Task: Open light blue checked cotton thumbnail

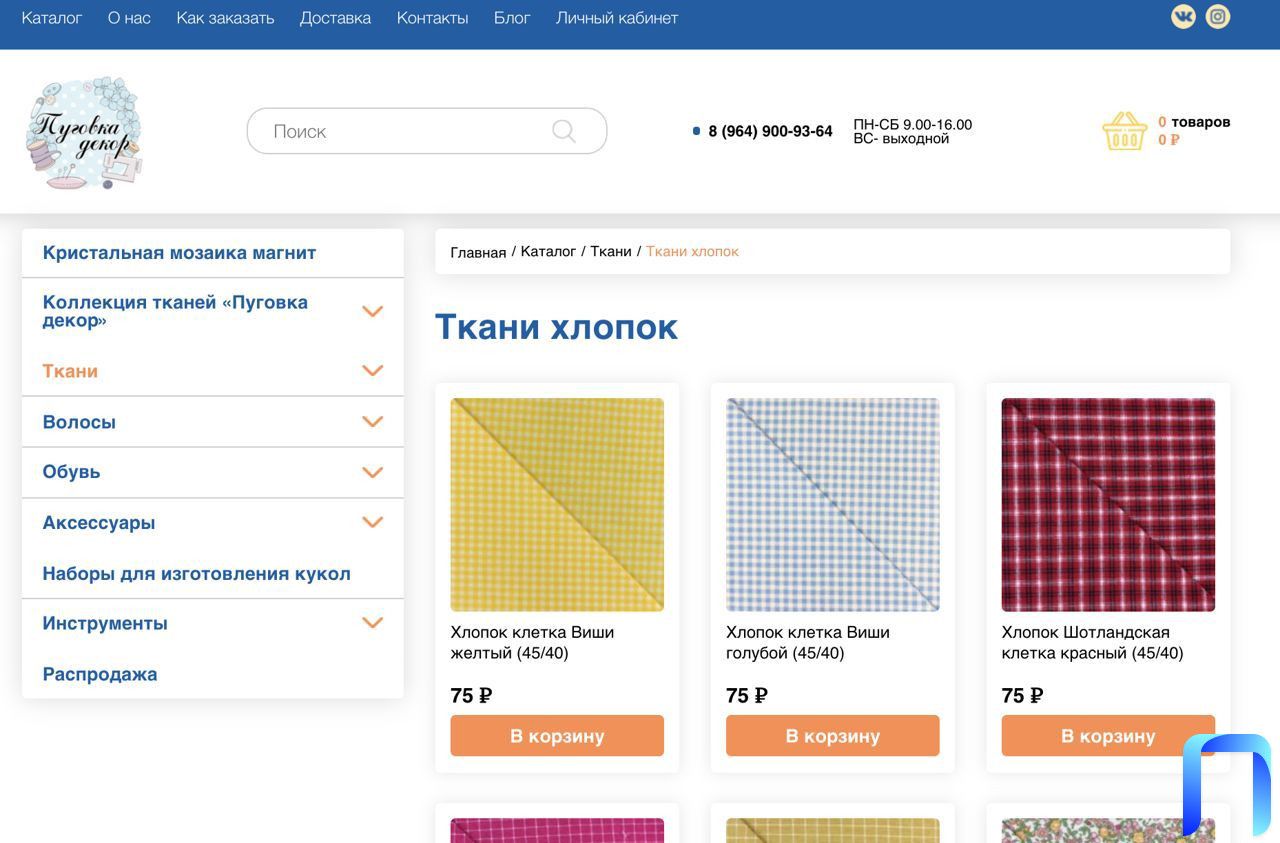Action: pyautogui.click(x=832, y=505)
